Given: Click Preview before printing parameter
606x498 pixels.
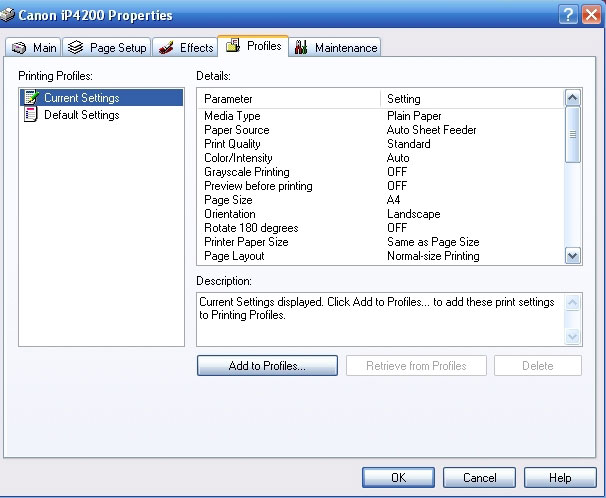Looking at the screenshot, I should 258,186.
